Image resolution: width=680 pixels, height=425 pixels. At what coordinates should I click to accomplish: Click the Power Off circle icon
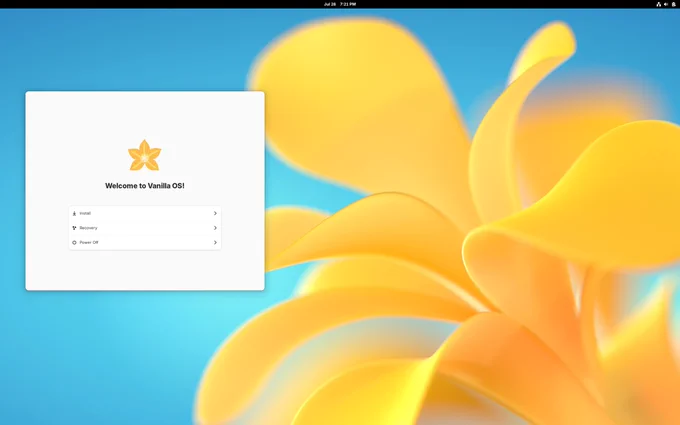pos(74,242)
